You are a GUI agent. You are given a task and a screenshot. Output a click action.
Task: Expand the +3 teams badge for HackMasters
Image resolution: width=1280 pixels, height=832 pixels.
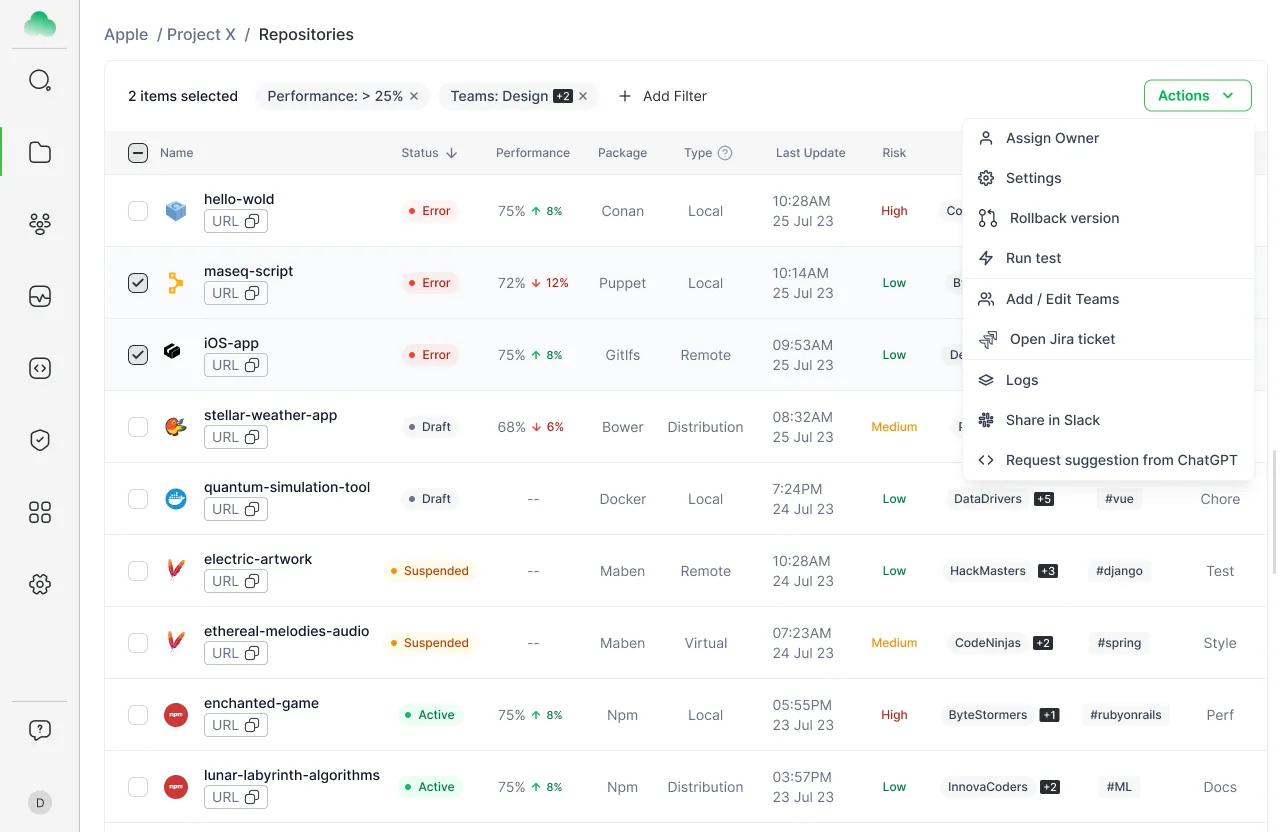pos(1048,571)
